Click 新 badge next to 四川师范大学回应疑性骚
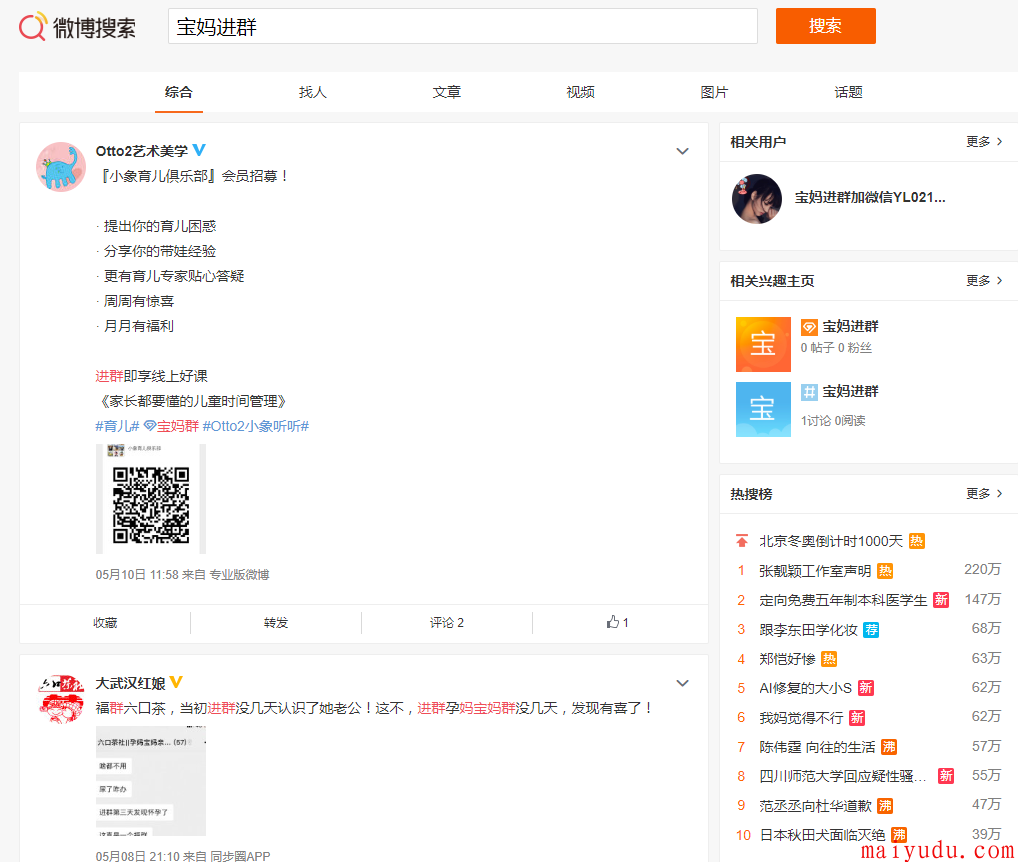This screenshot has height=862, width=1018. click(x=946, y=776)
